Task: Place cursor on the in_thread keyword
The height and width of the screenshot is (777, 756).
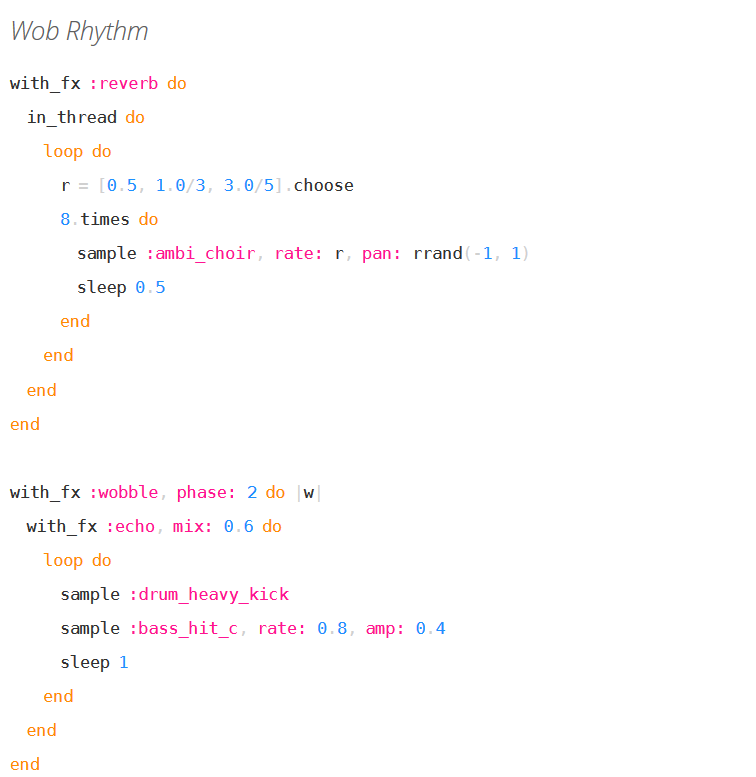Action: (71, 117)
